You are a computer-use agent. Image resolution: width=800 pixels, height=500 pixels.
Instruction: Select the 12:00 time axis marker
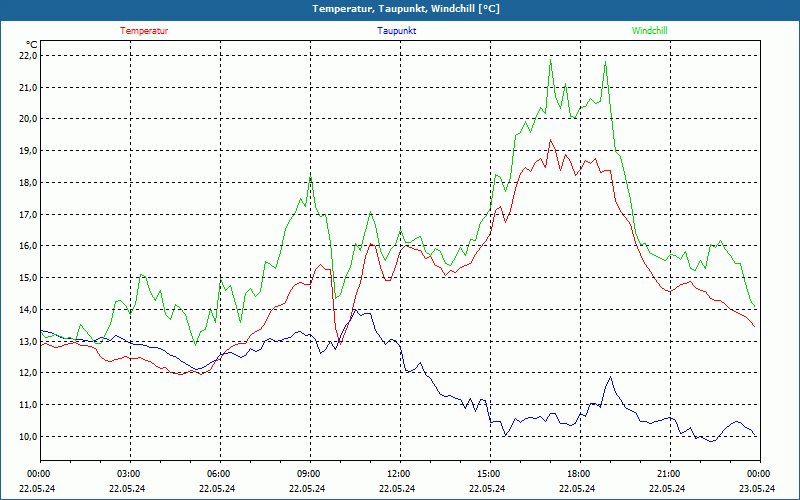pyautogui.click(x=398, y=474)
